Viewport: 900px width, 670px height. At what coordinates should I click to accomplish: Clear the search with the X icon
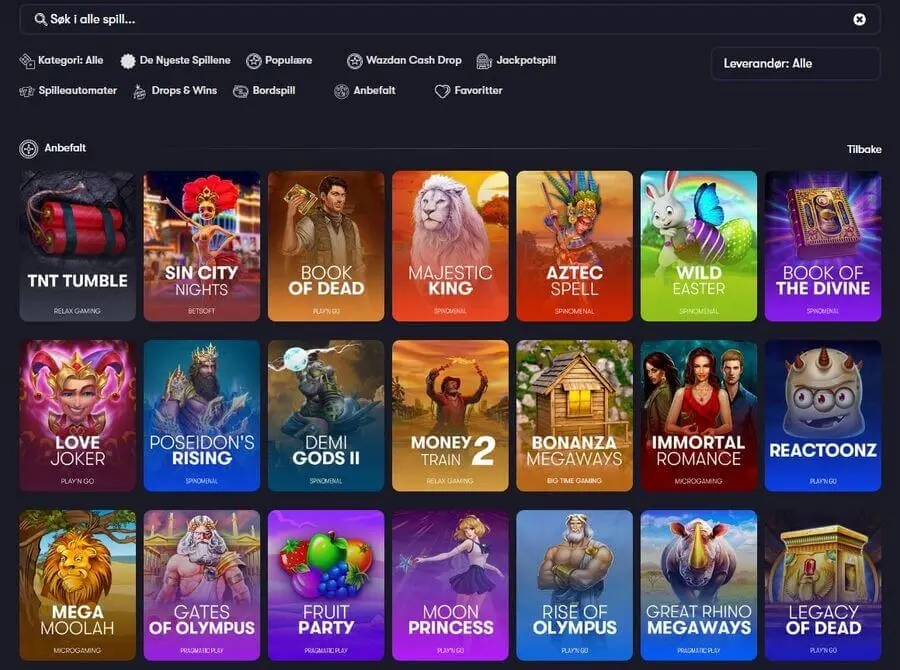(859, 20)
